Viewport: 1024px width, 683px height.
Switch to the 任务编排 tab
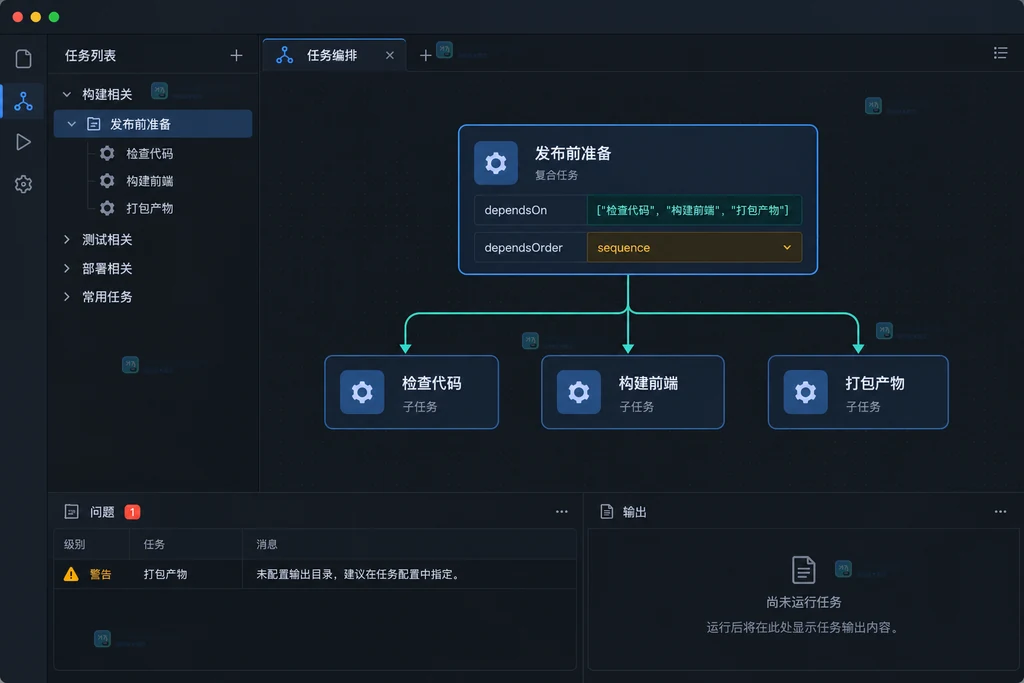[x=334, y=55]
